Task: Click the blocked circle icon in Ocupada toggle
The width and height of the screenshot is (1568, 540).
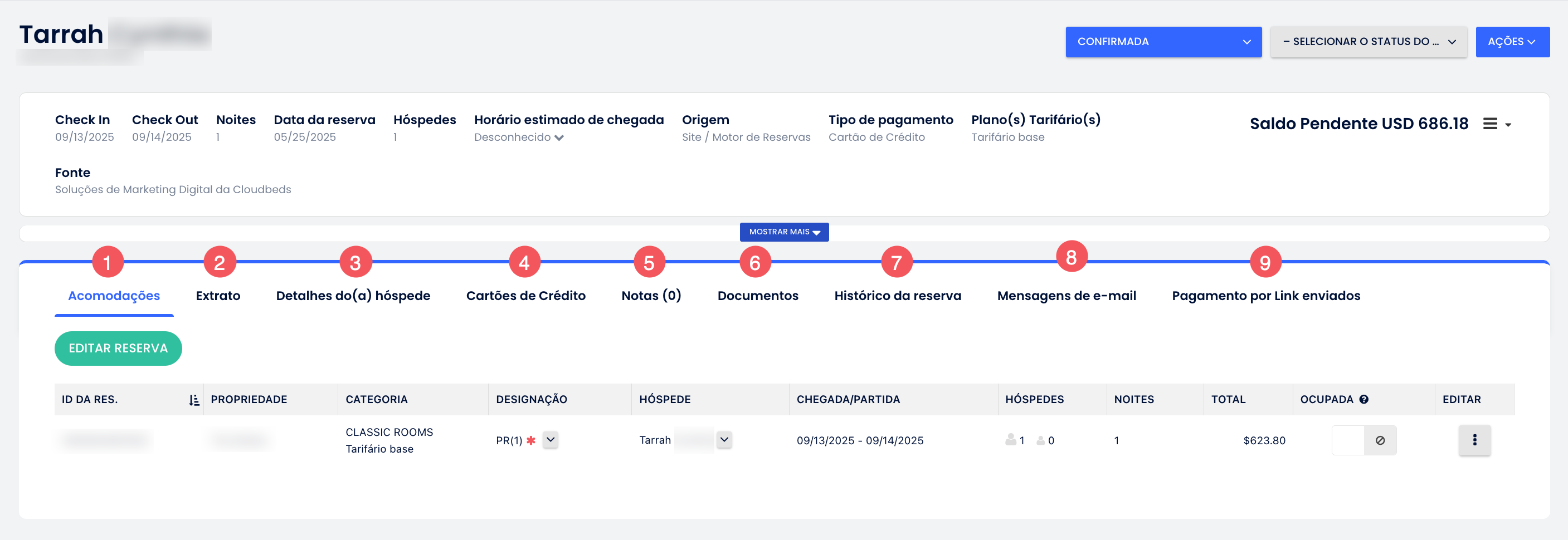Action: click(1379, 440)
